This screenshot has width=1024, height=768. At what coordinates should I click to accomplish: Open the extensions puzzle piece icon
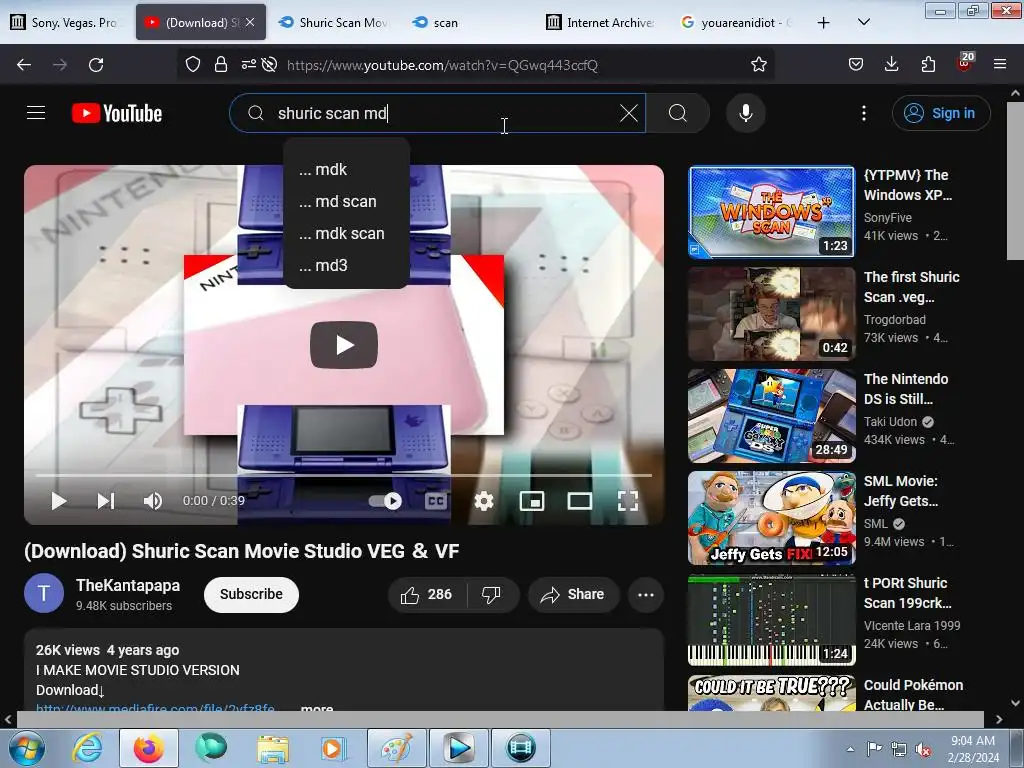click(x=928, y=65)
